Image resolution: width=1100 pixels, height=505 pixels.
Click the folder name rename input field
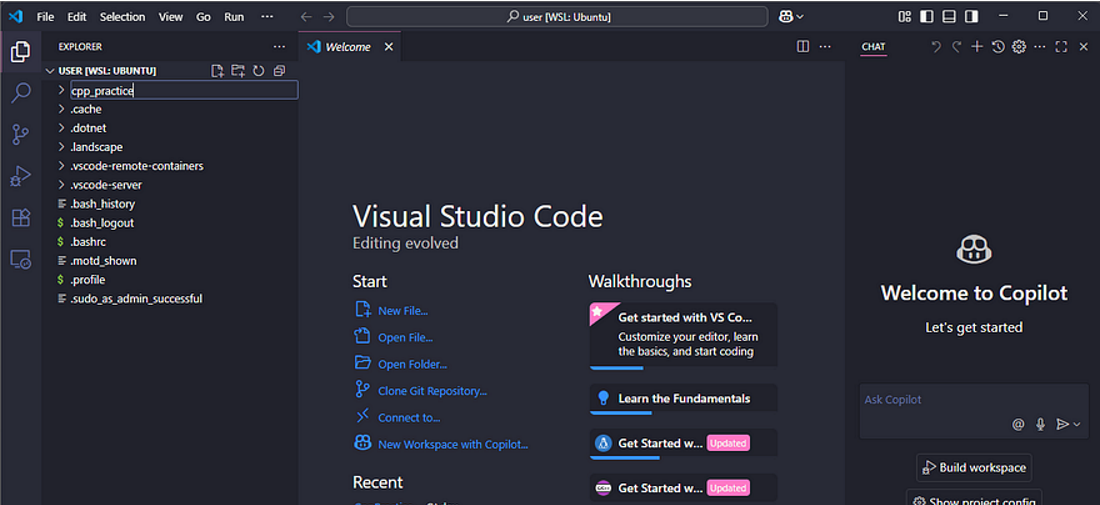(x=184, y=90)
